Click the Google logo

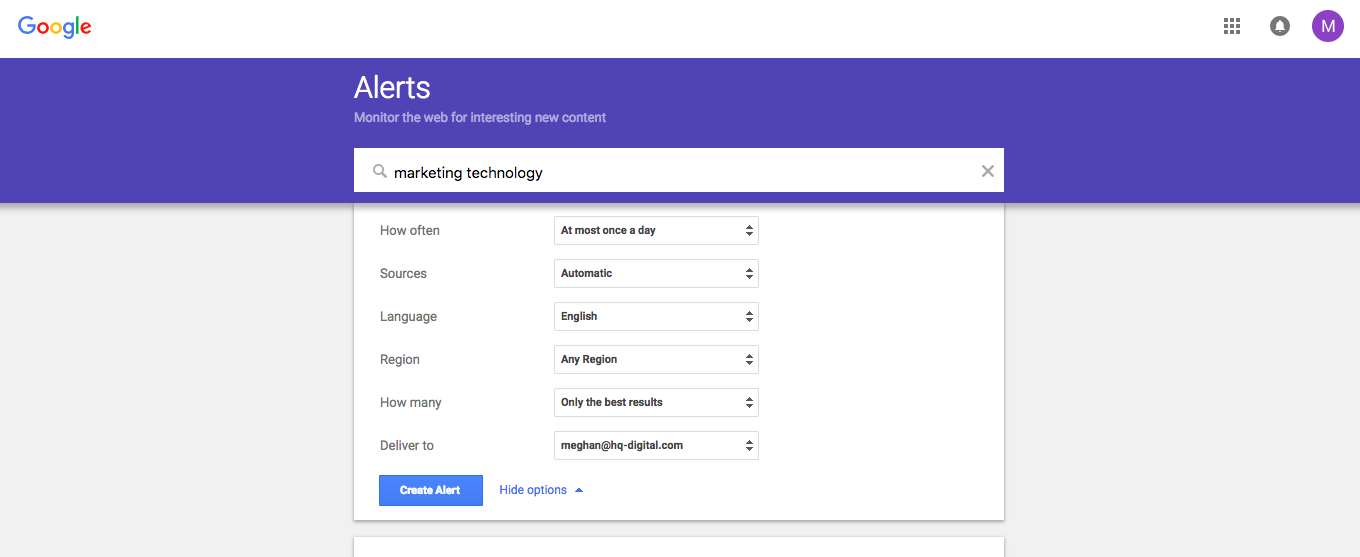point(55,27)
